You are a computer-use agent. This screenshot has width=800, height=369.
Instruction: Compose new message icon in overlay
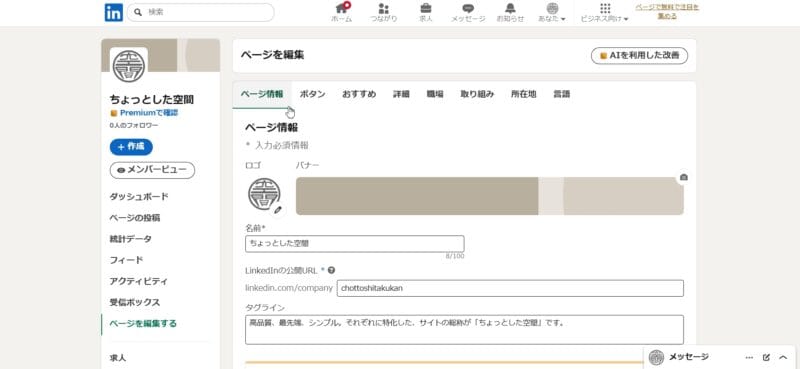point(766,358)
